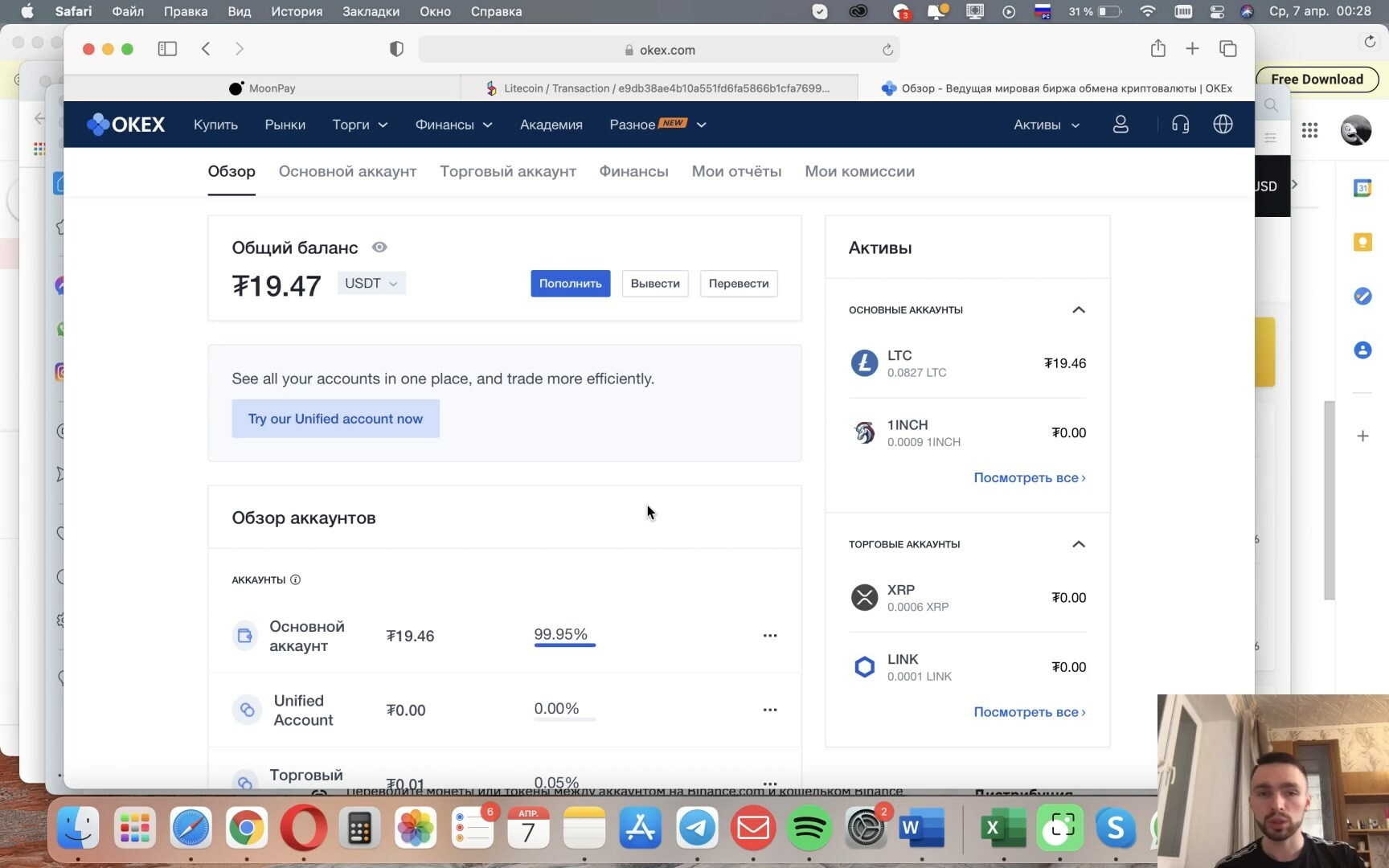
Task: Select the MoonPay browser tab
Action: click(262, 88)
